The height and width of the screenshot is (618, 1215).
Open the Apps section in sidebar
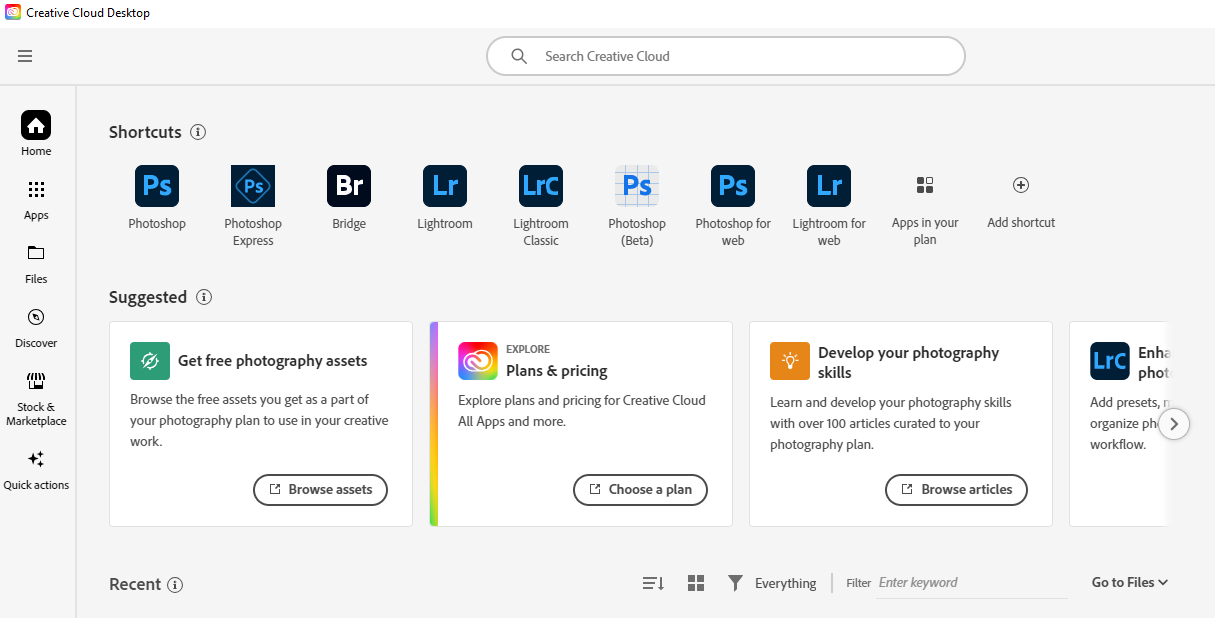(x=36, y=200)
